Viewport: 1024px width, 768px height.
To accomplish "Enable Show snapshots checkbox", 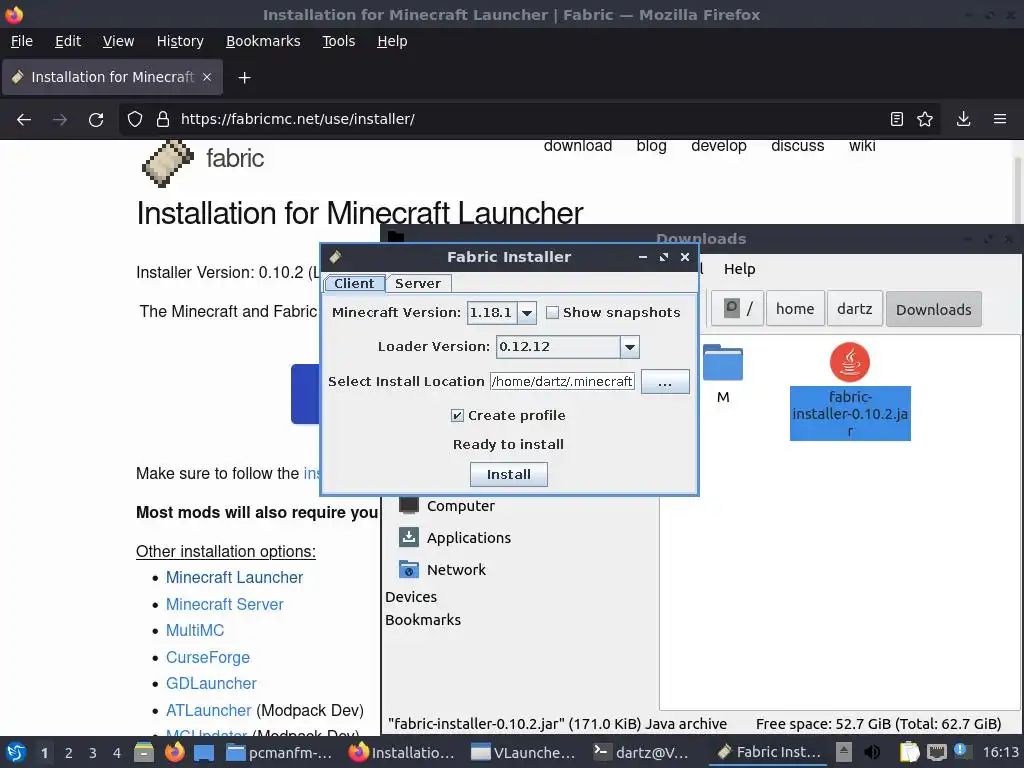I will [552, 313].
